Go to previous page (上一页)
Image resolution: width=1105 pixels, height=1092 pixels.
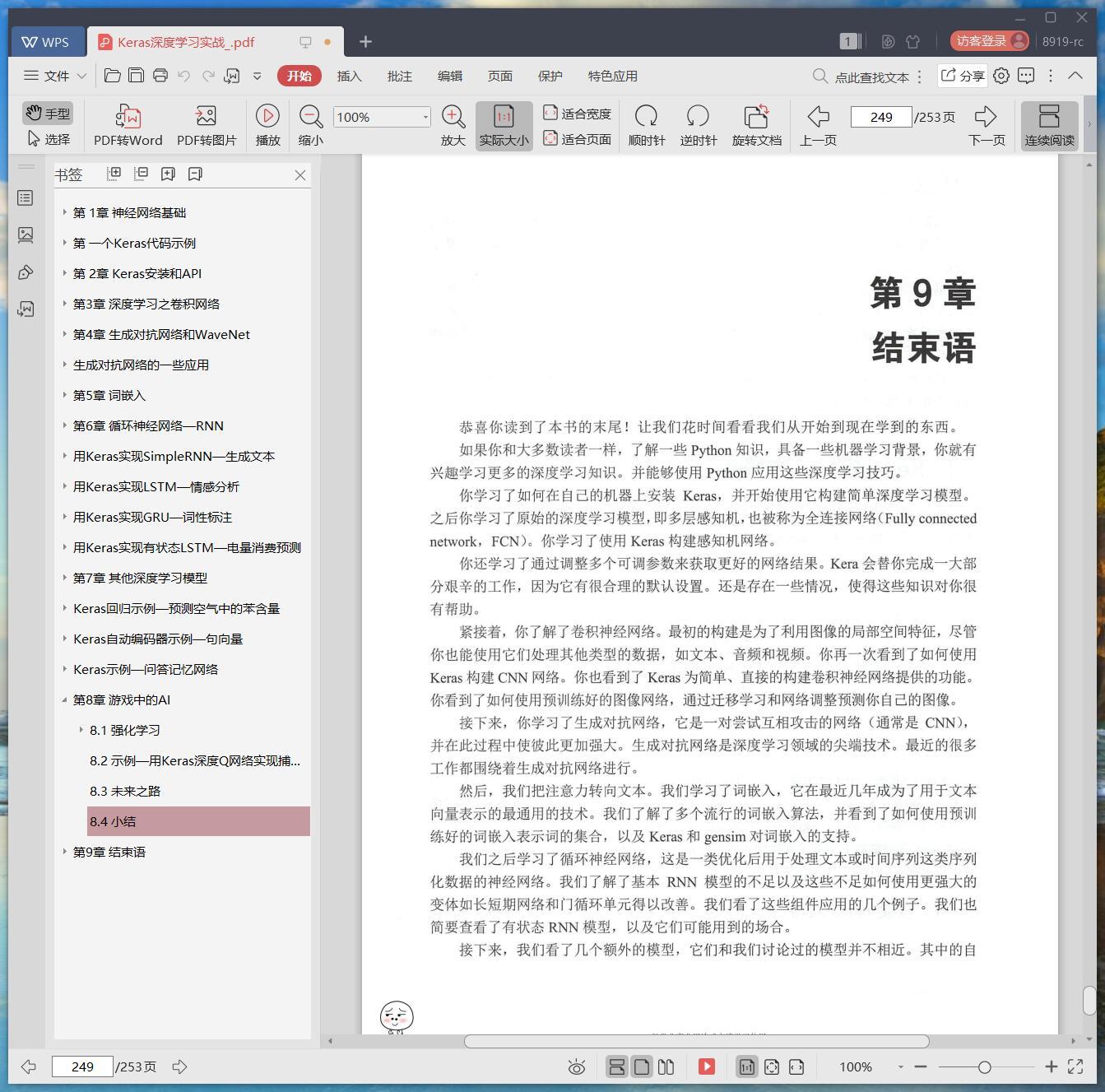click(x=818, y=126)
